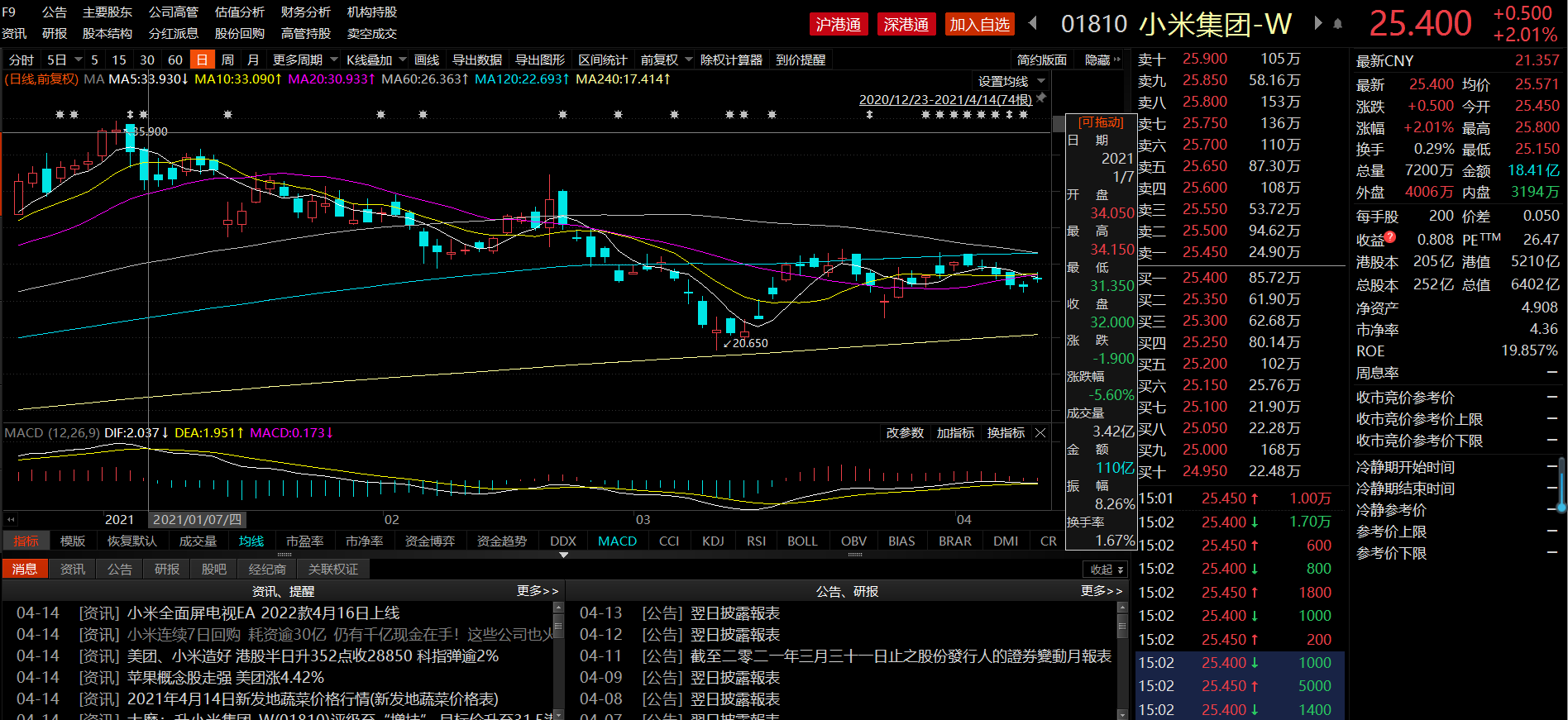
Task: Click the first event star marker on chart
Action: [60, 114]
